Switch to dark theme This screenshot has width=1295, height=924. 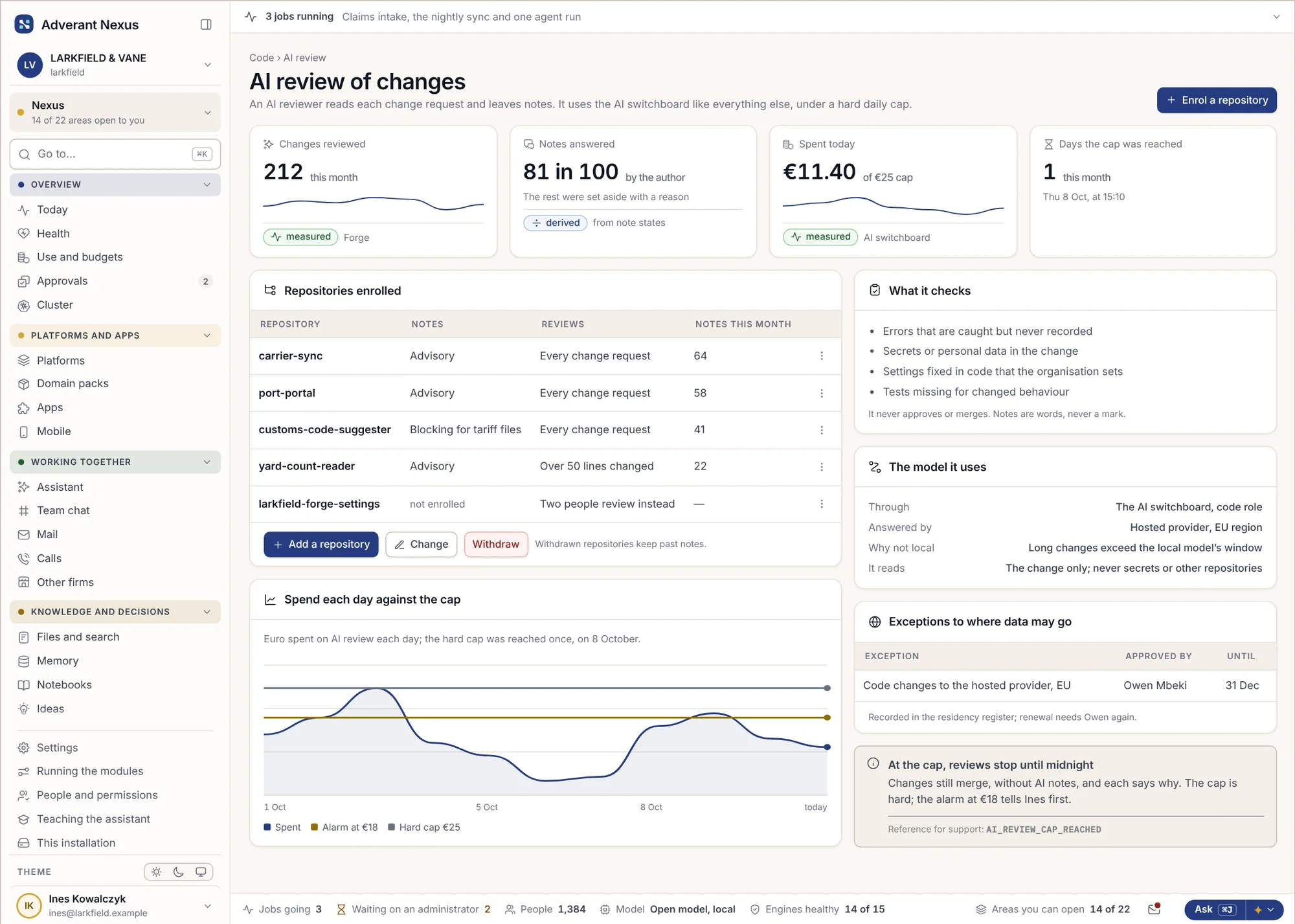179,872
